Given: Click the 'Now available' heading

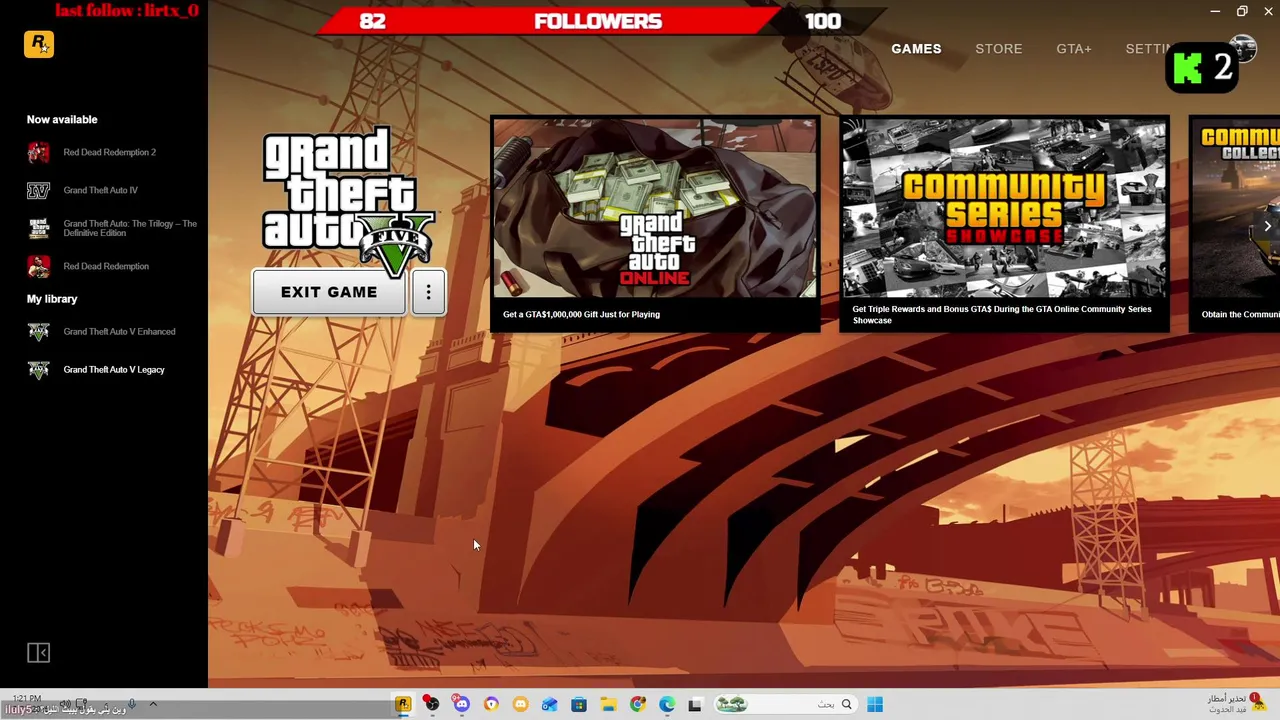Looking at the screenshot, I should tap(62, 119).
